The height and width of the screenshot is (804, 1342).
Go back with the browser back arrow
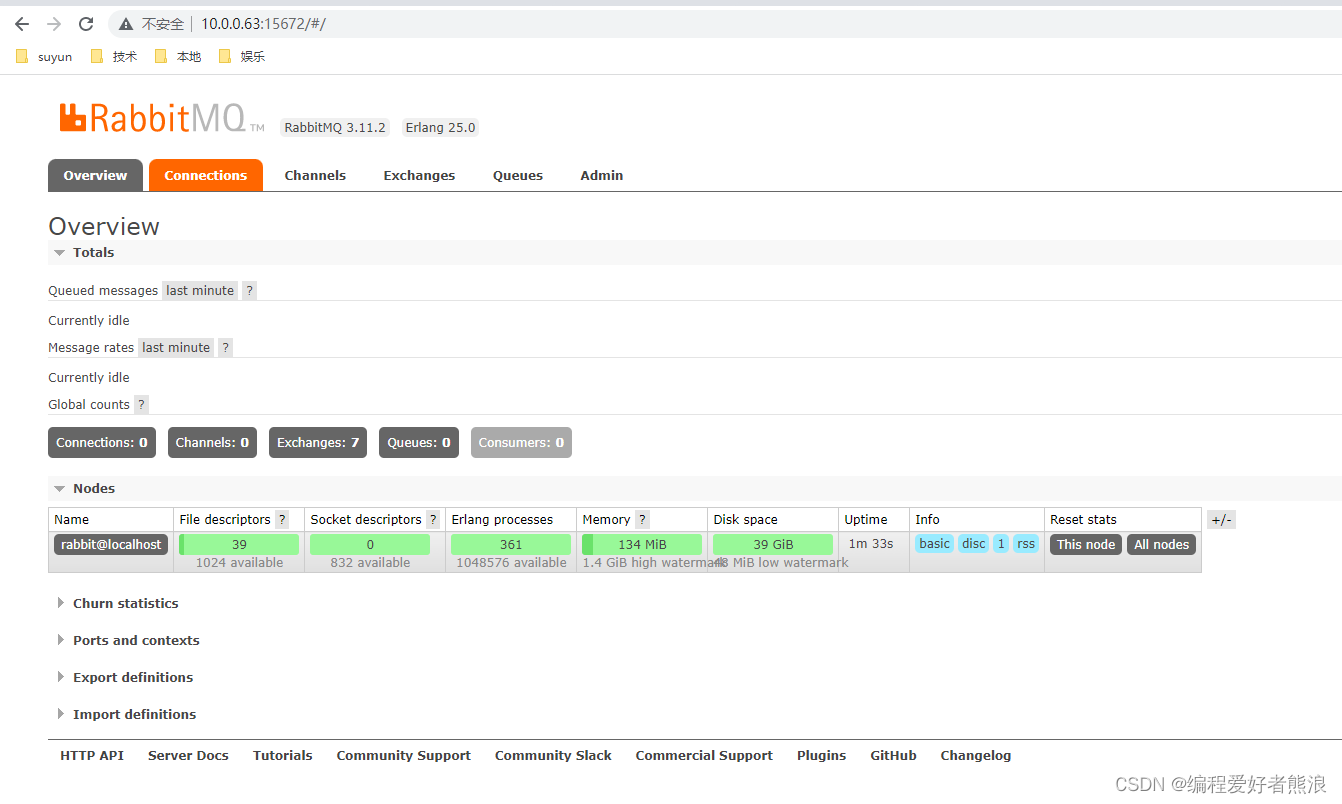click(22, 24)
